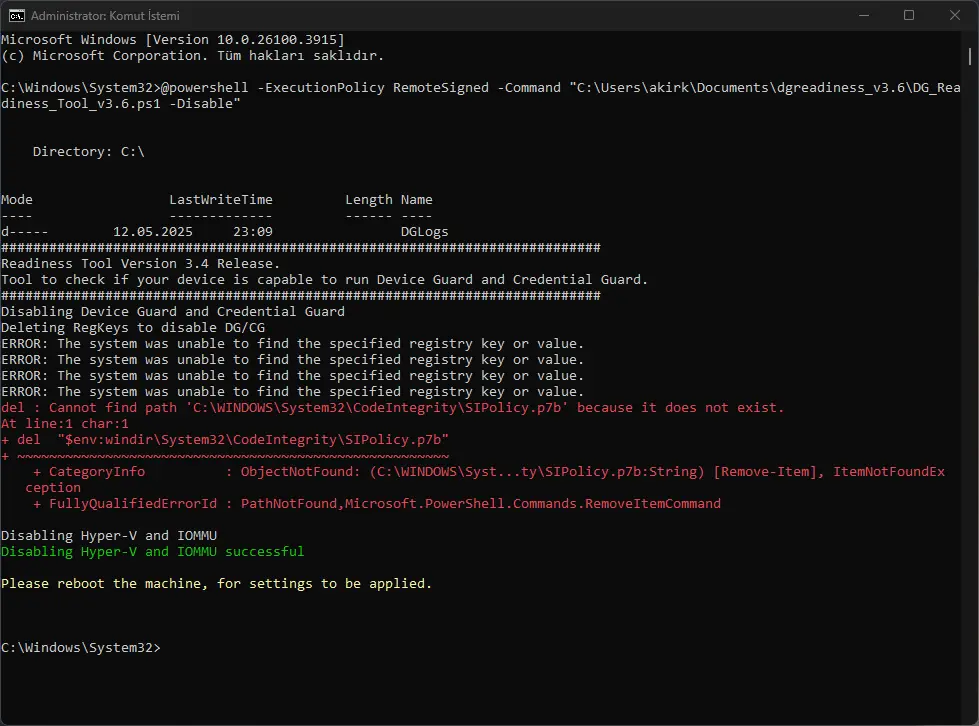Click the red 'At line:1 char:1' line

tap(65, 424)
